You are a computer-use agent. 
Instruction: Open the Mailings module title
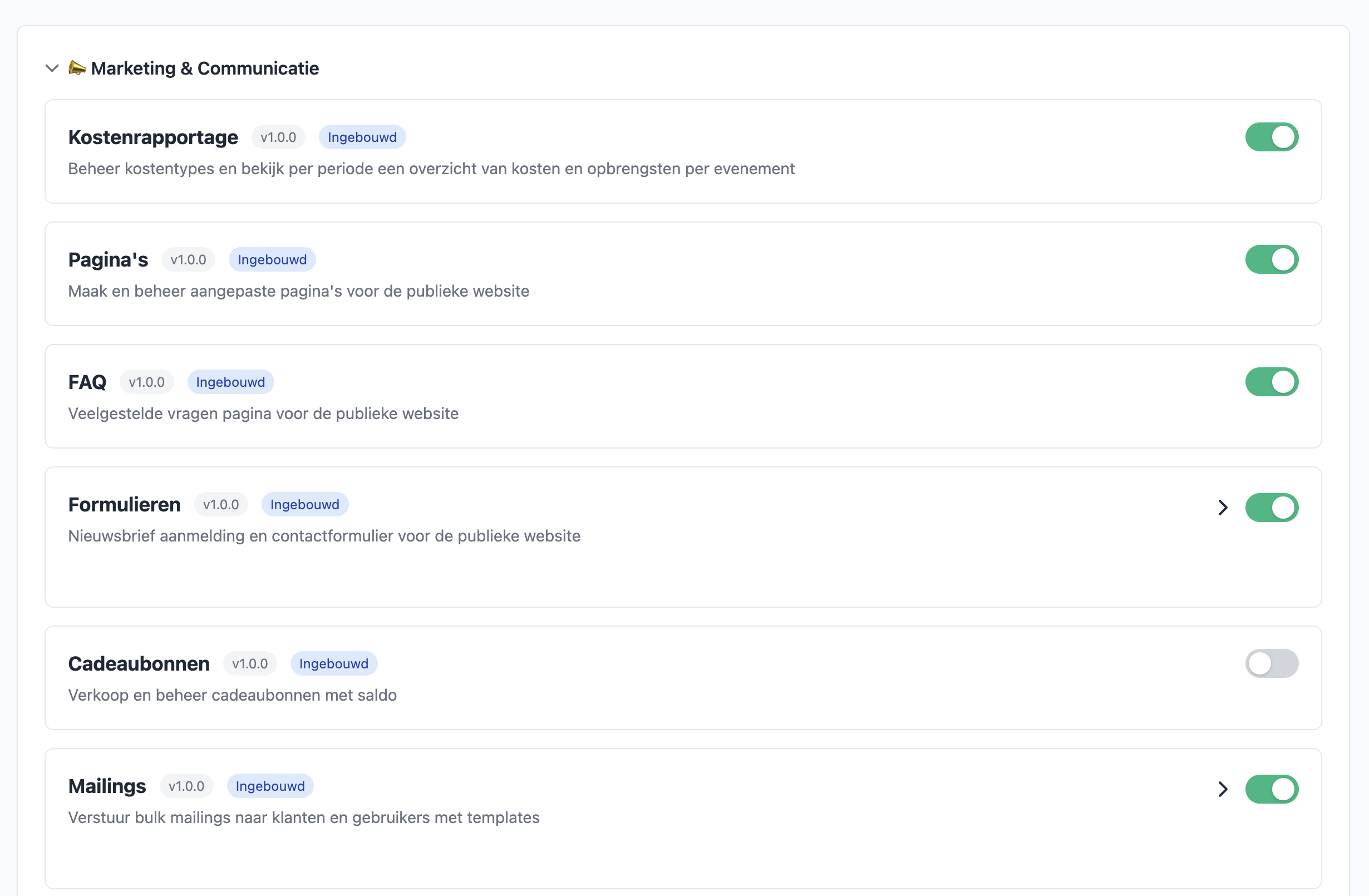(x=107, y=787)
